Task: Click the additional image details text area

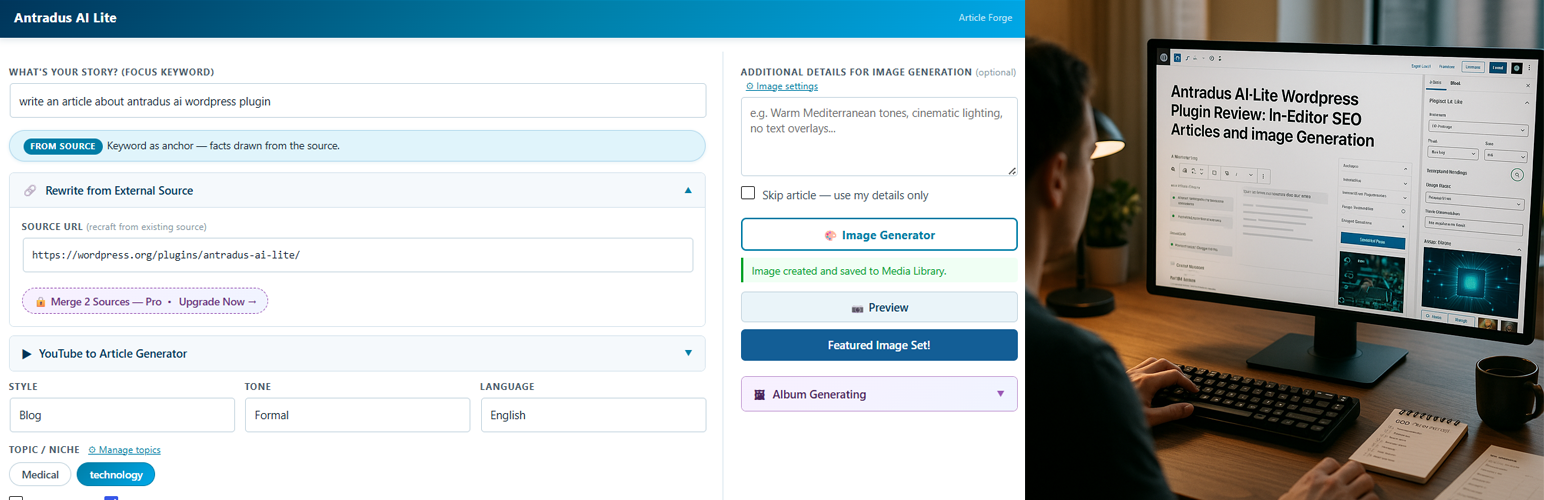Action: click(879, 136)
